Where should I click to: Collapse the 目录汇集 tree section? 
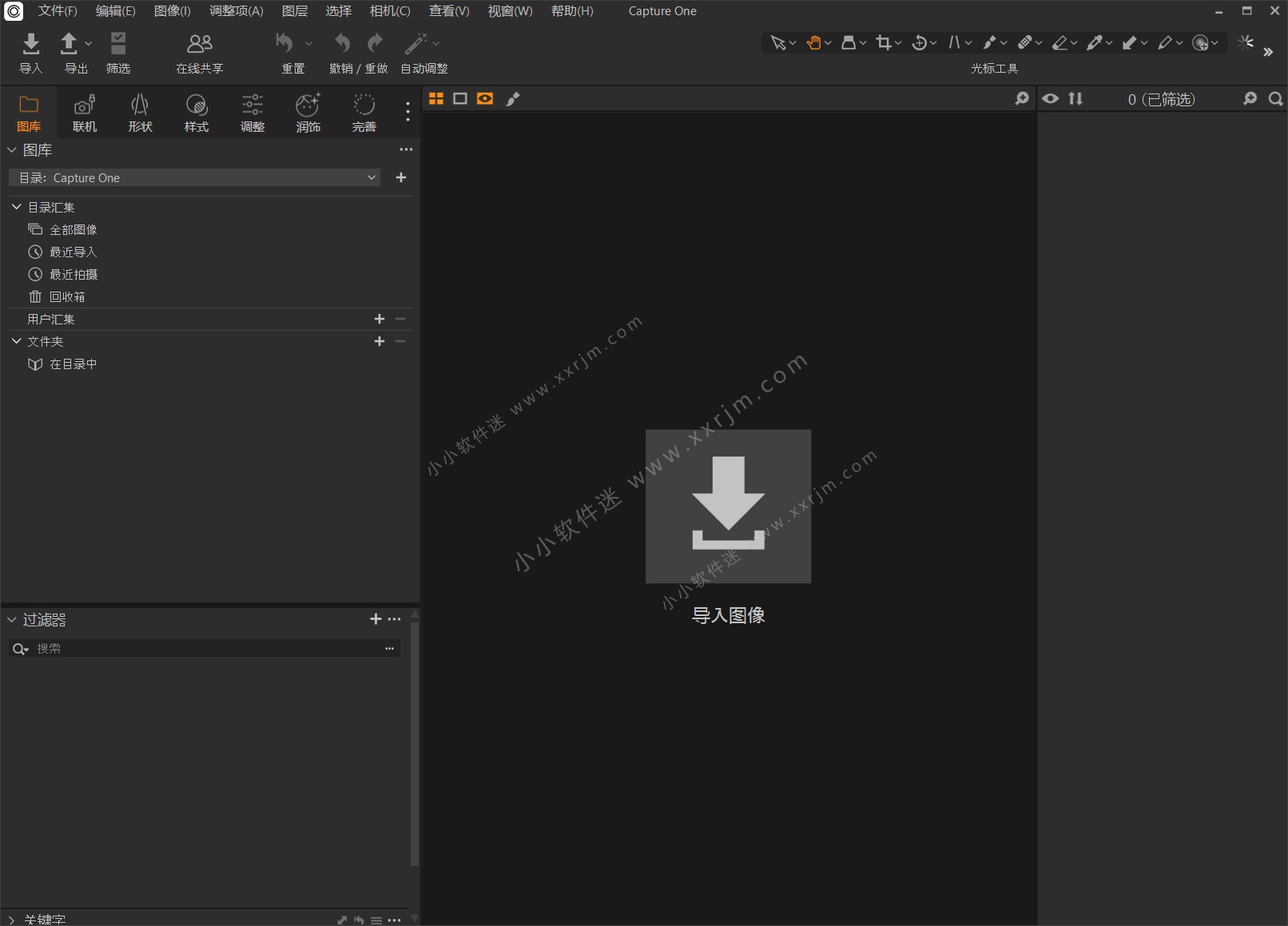(16, 206)
